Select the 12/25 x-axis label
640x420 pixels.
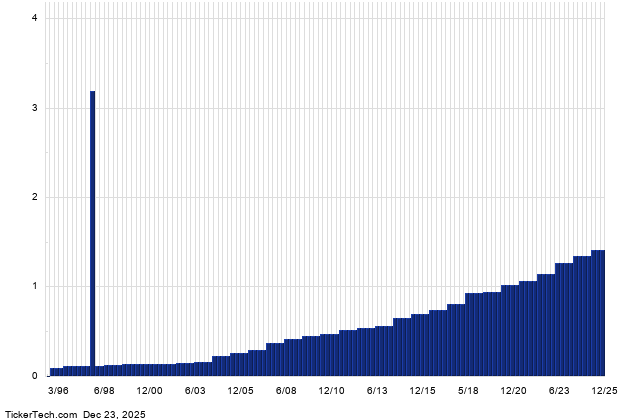point(604,390)
